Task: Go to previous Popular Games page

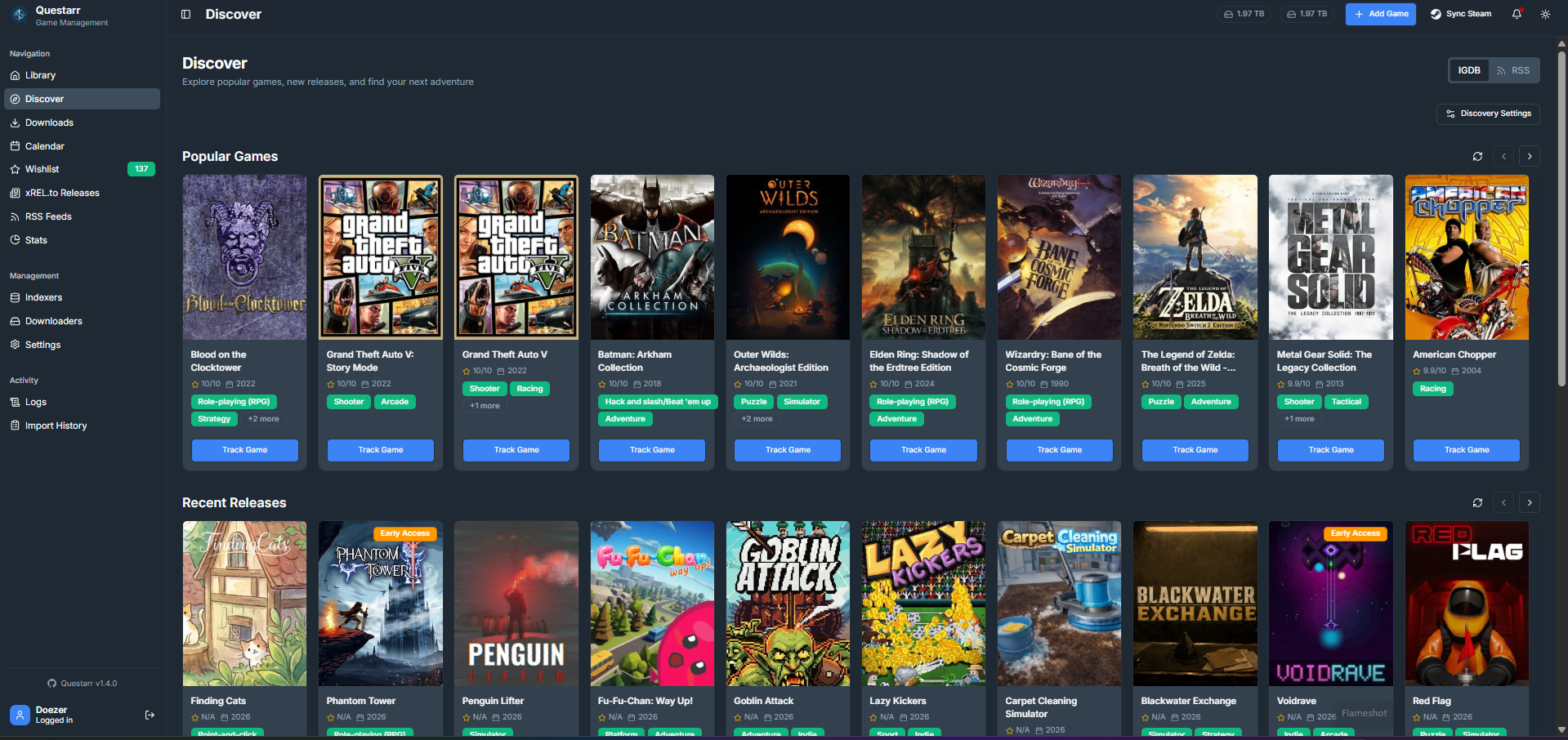Action: [1503, 156]
